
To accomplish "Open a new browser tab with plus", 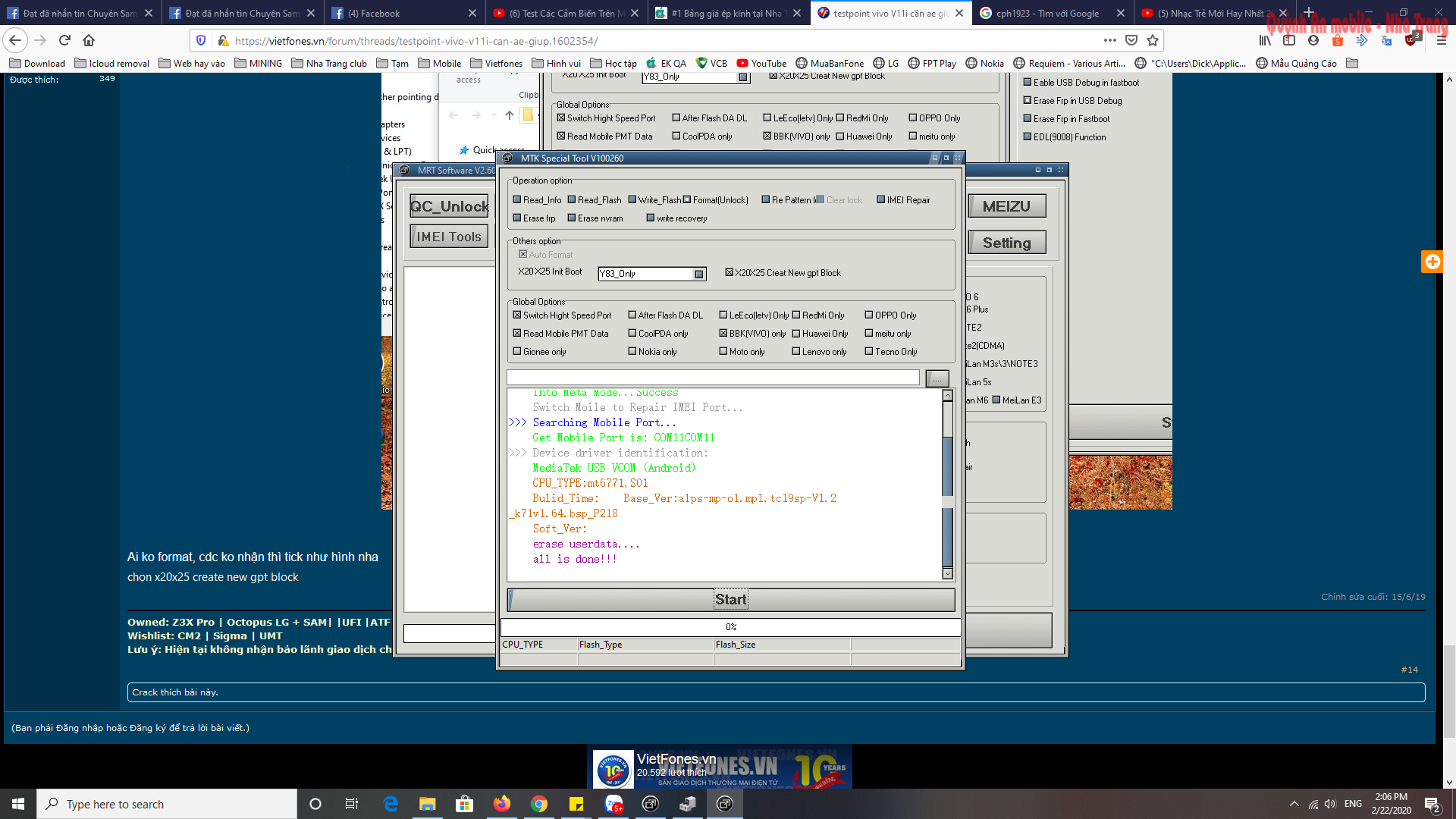I will click(x=1309, y=13).
